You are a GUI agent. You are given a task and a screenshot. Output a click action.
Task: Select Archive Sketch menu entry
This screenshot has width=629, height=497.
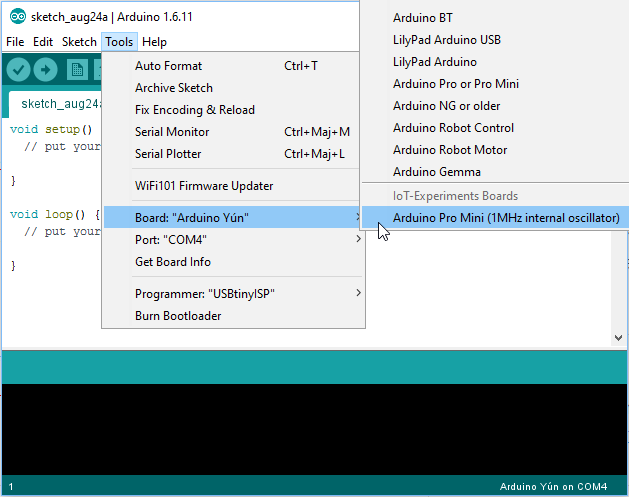click(231, 88)
